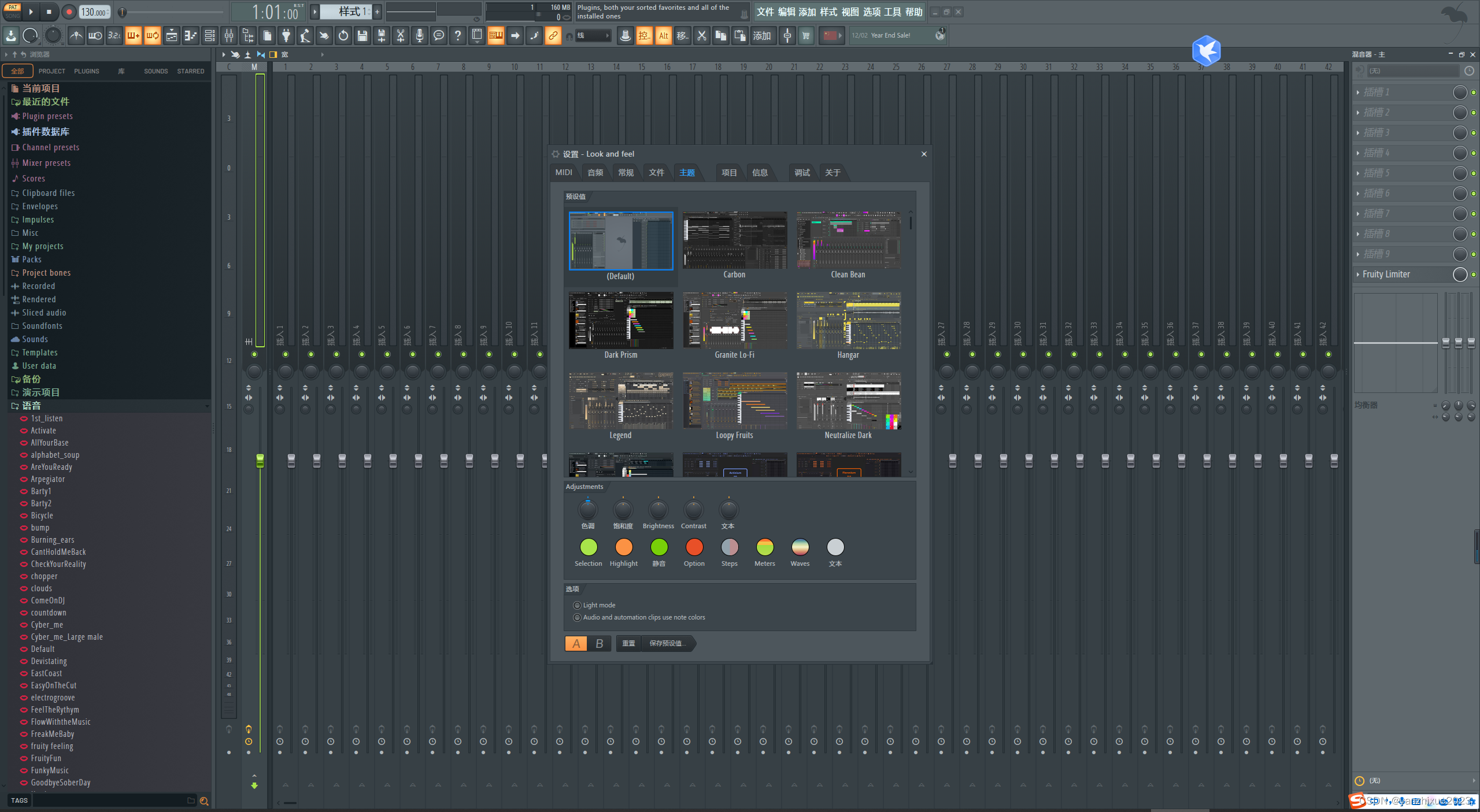Click the microphone recording icon
The image size is (1480, 812).
point(420,35)
